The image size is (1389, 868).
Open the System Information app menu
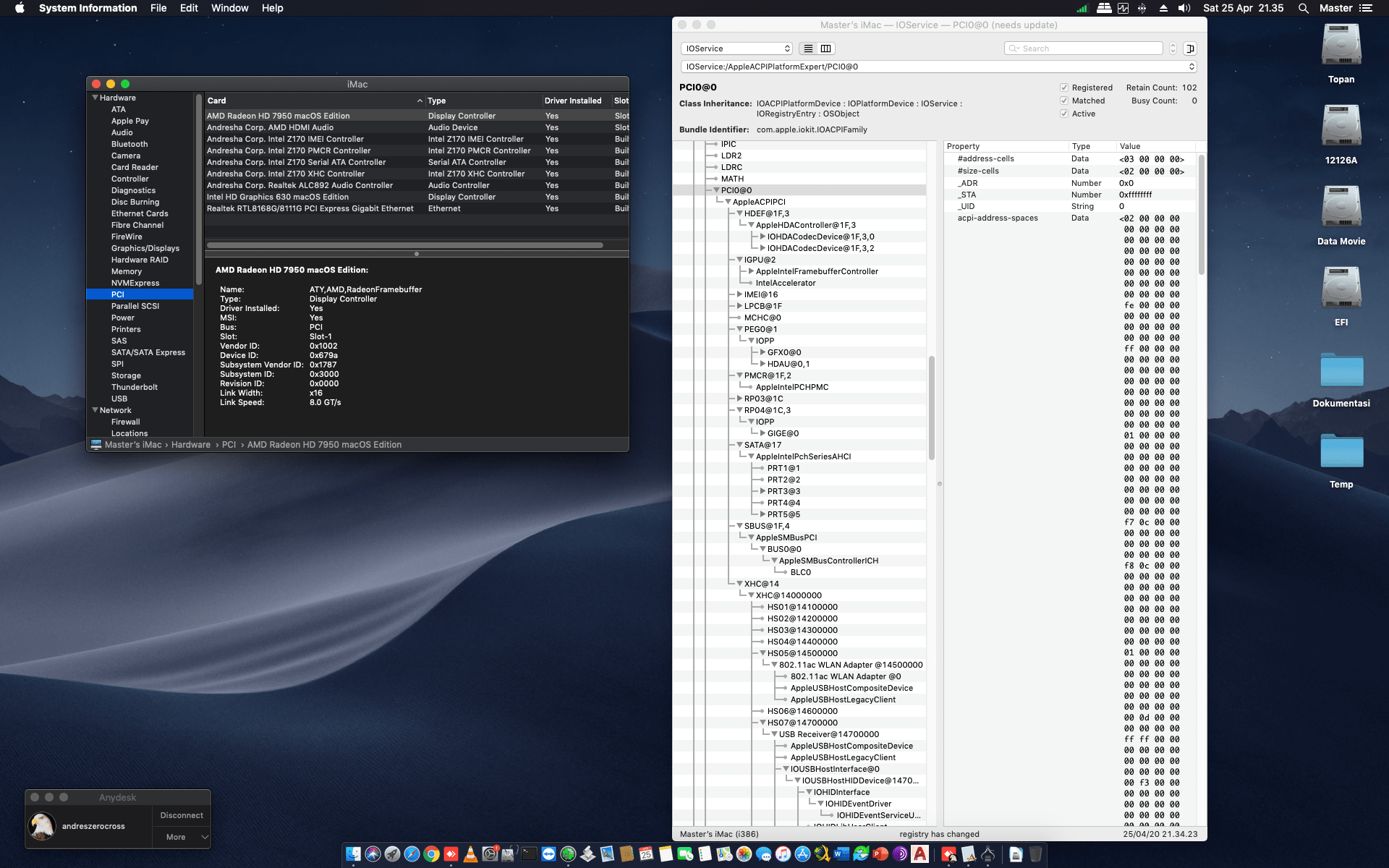pos(88,8)
